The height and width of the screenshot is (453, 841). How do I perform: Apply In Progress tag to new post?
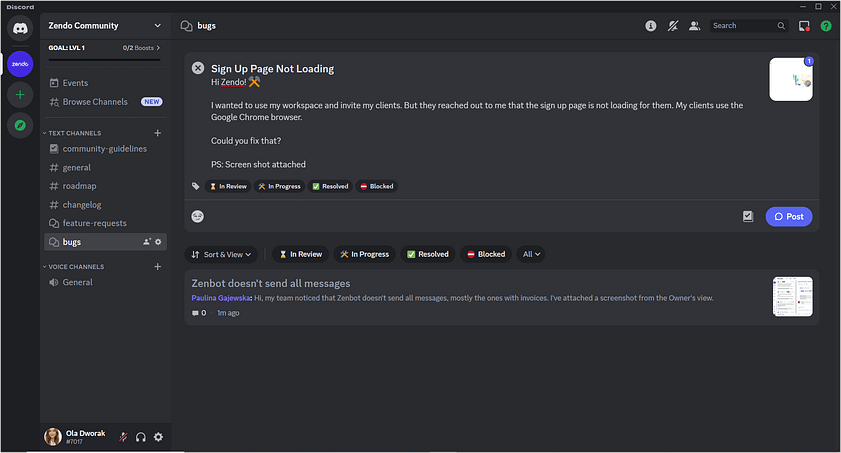pyautogui.click(x=279, y=187)
